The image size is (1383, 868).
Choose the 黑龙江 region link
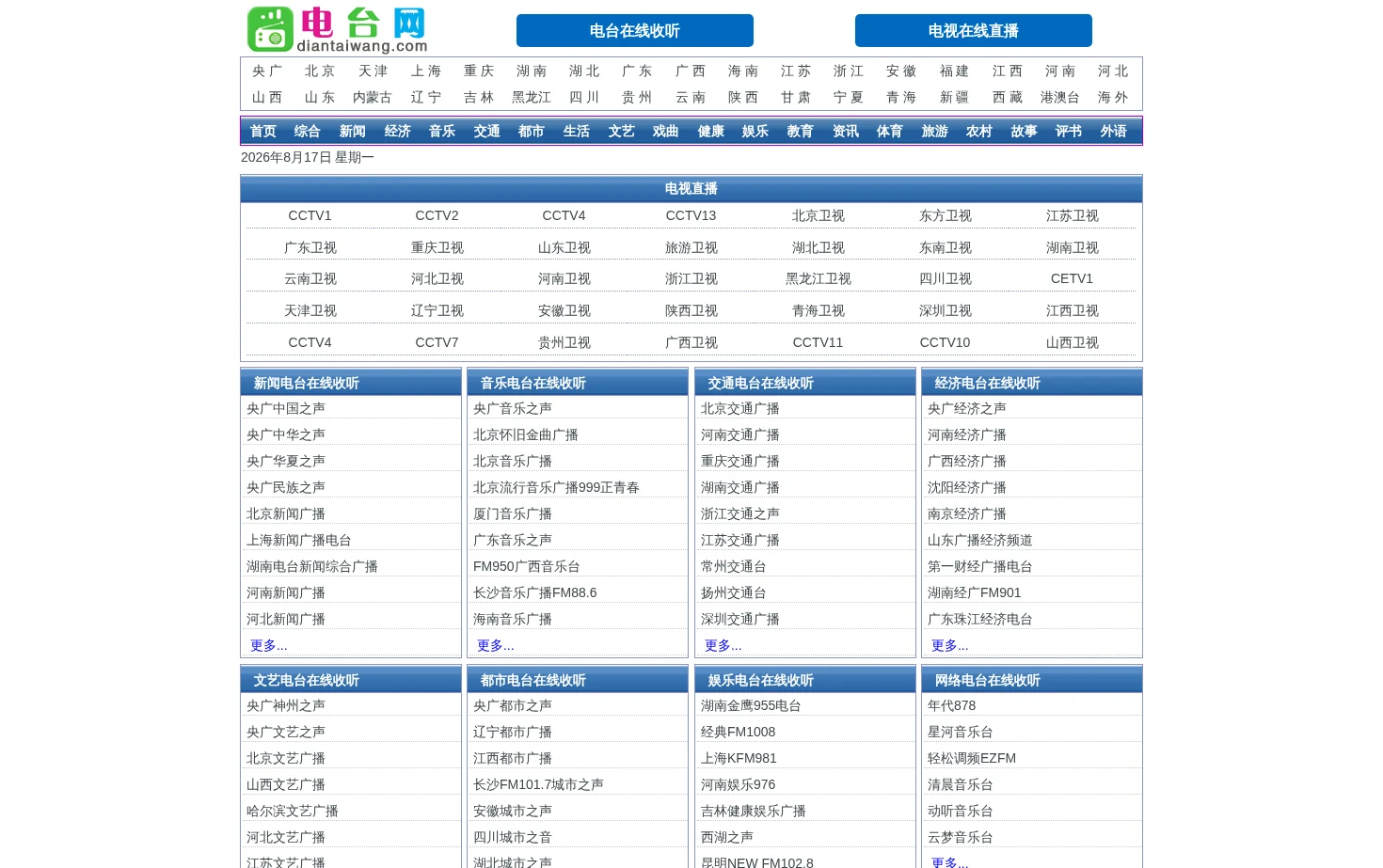[532, 97]
